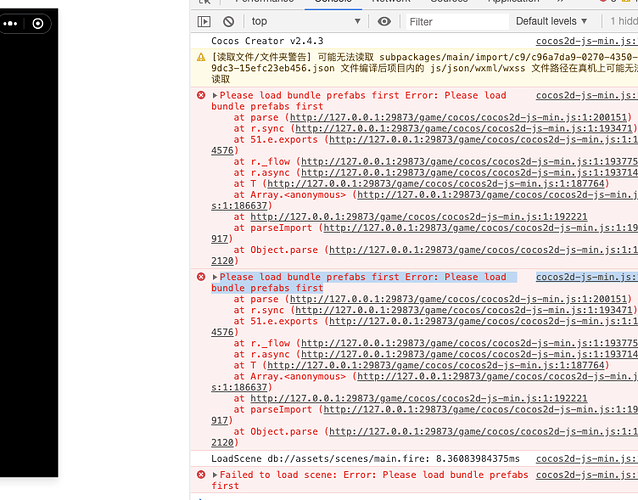Open first error's 'at parse' link ending 200151
Viewport: 638px width, 500px height.
458,117
